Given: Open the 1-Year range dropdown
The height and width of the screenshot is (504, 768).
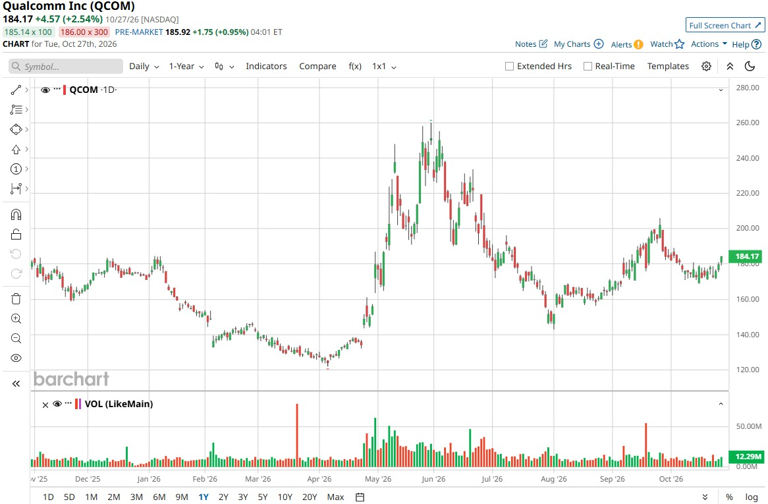Looking at the screenshot, I should [186, 66].
